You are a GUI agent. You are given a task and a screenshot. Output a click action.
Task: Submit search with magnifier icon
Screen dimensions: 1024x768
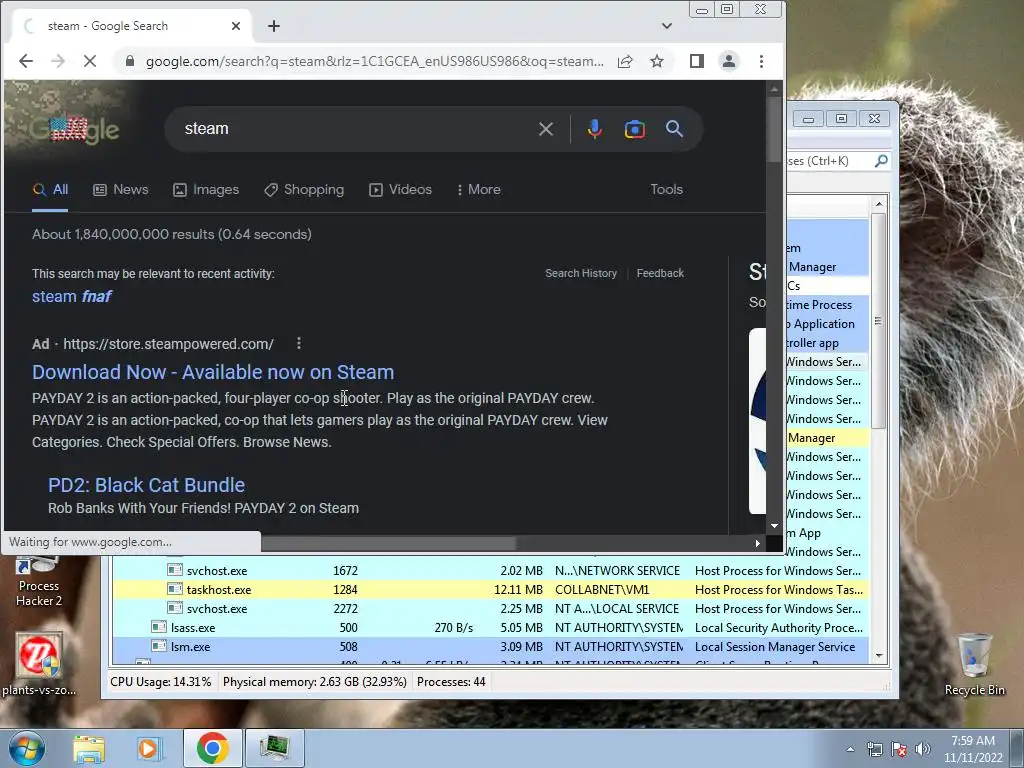[x=674, y=129]
